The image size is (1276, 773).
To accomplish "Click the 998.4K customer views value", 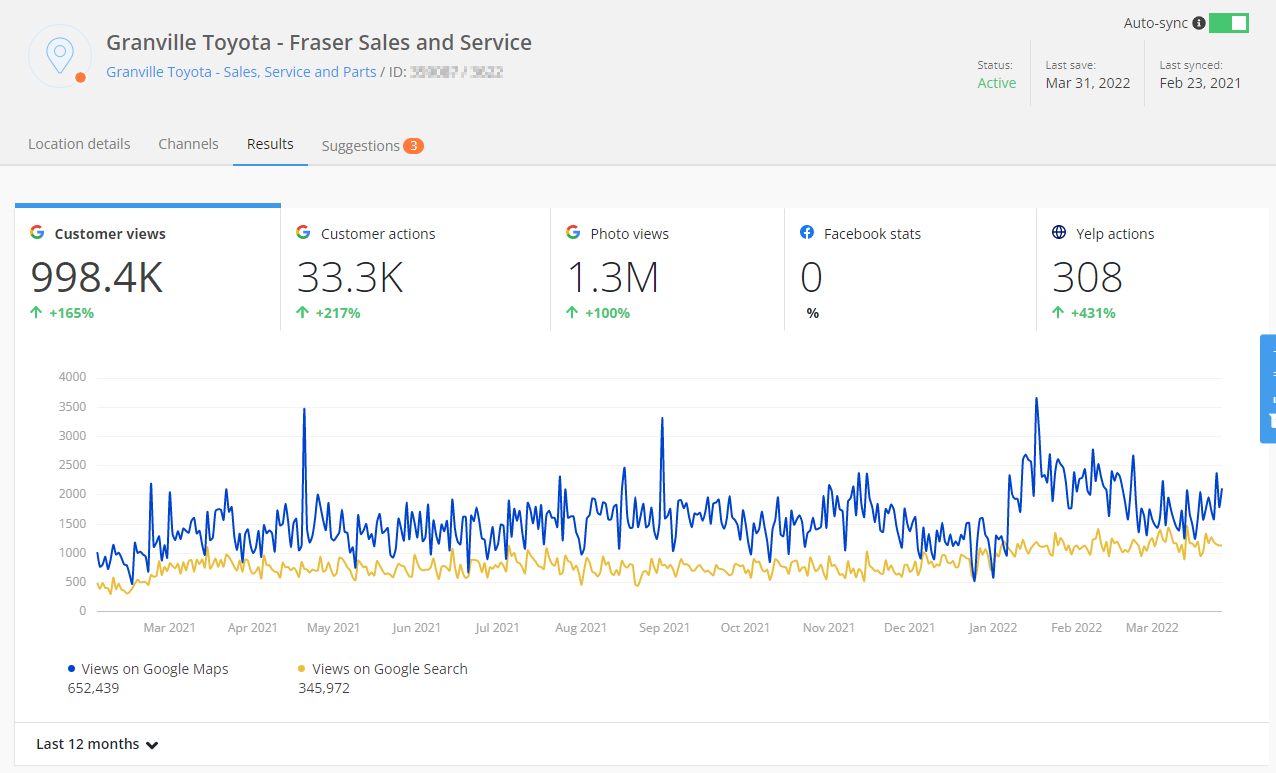I will pos(97,277).
